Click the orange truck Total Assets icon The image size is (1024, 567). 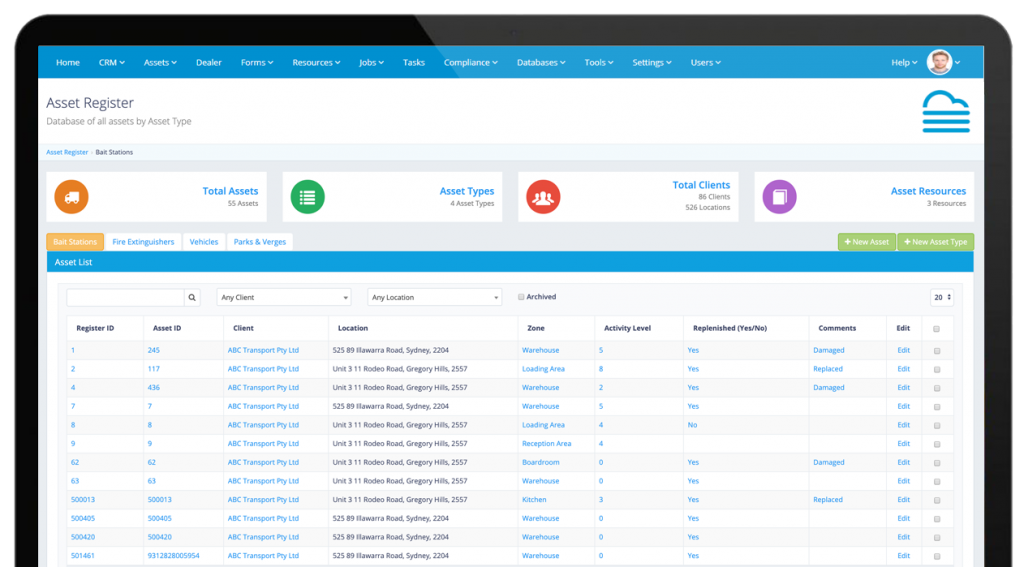click(x=71, y=197)
